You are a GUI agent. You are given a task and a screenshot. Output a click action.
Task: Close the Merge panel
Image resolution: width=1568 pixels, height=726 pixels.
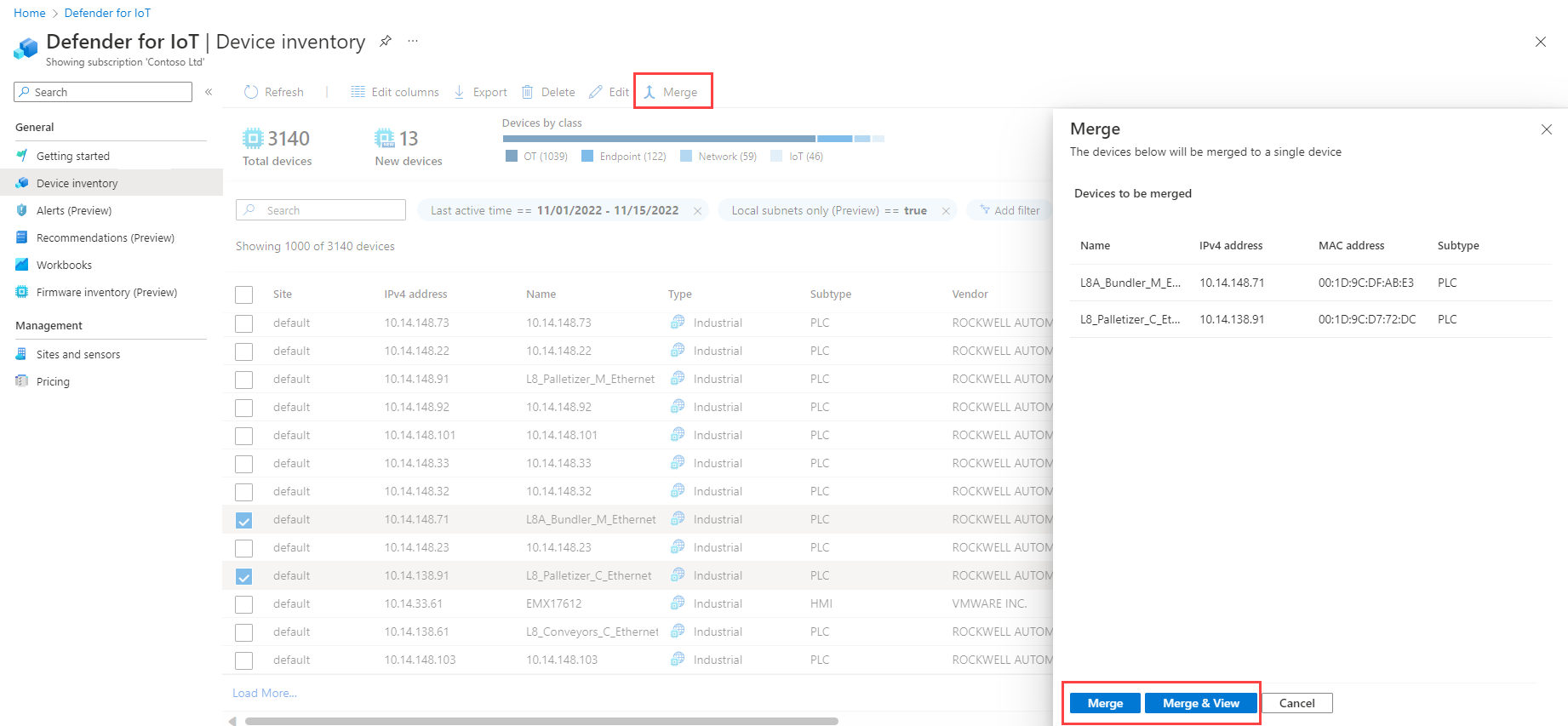pyautogui.click(x=1547, y=129)
